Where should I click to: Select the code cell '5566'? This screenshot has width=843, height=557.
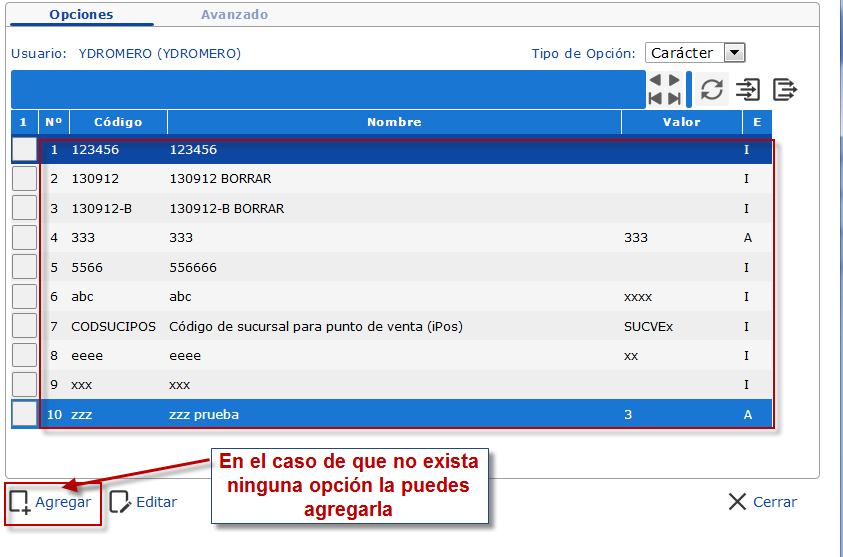tap(87, 267)
